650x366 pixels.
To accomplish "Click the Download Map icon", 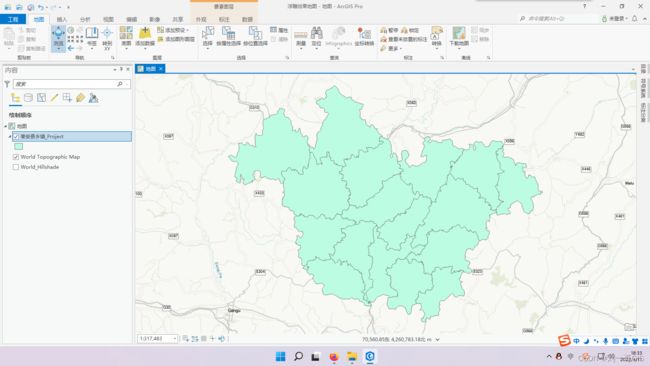I will click(x=459, y=36).
